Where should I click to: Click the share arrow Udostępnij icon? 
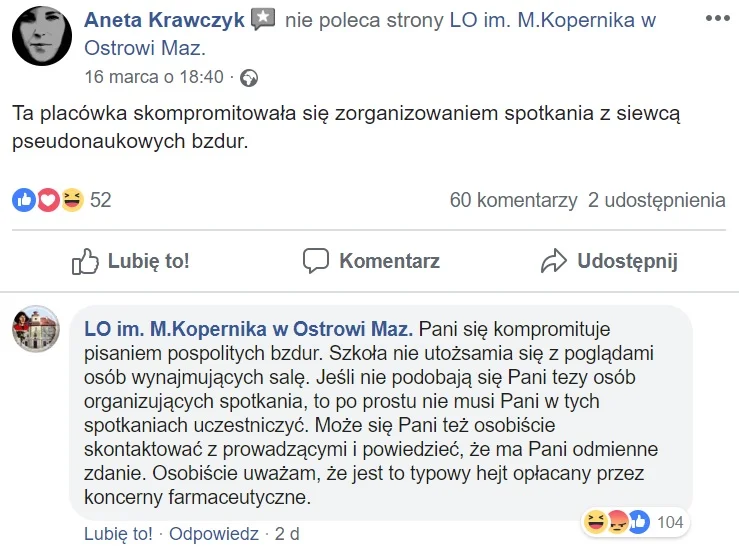tap(554, 261)
